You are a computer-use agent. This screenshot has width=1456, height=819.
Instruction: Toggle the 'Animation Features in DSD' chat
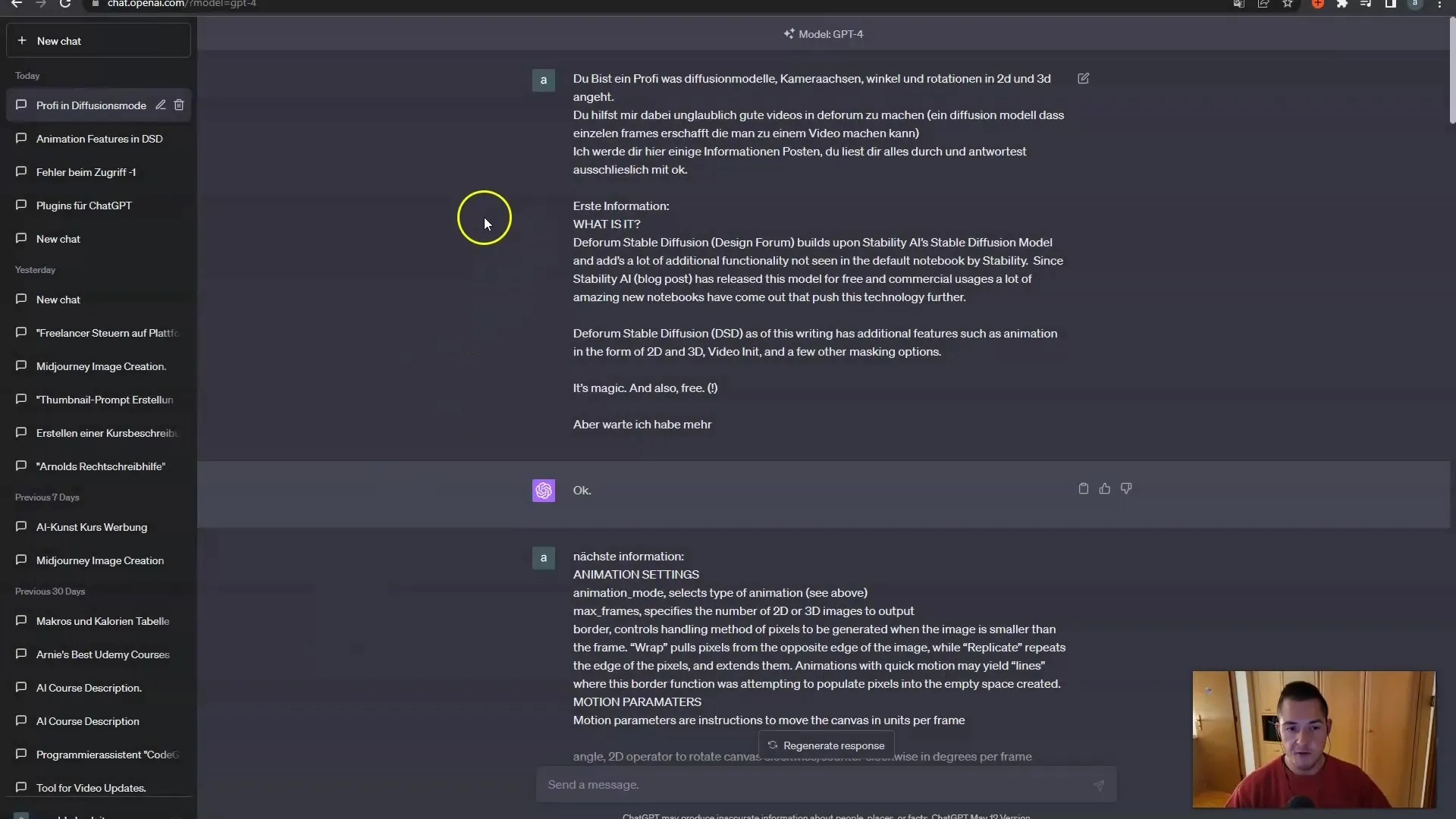99,138
